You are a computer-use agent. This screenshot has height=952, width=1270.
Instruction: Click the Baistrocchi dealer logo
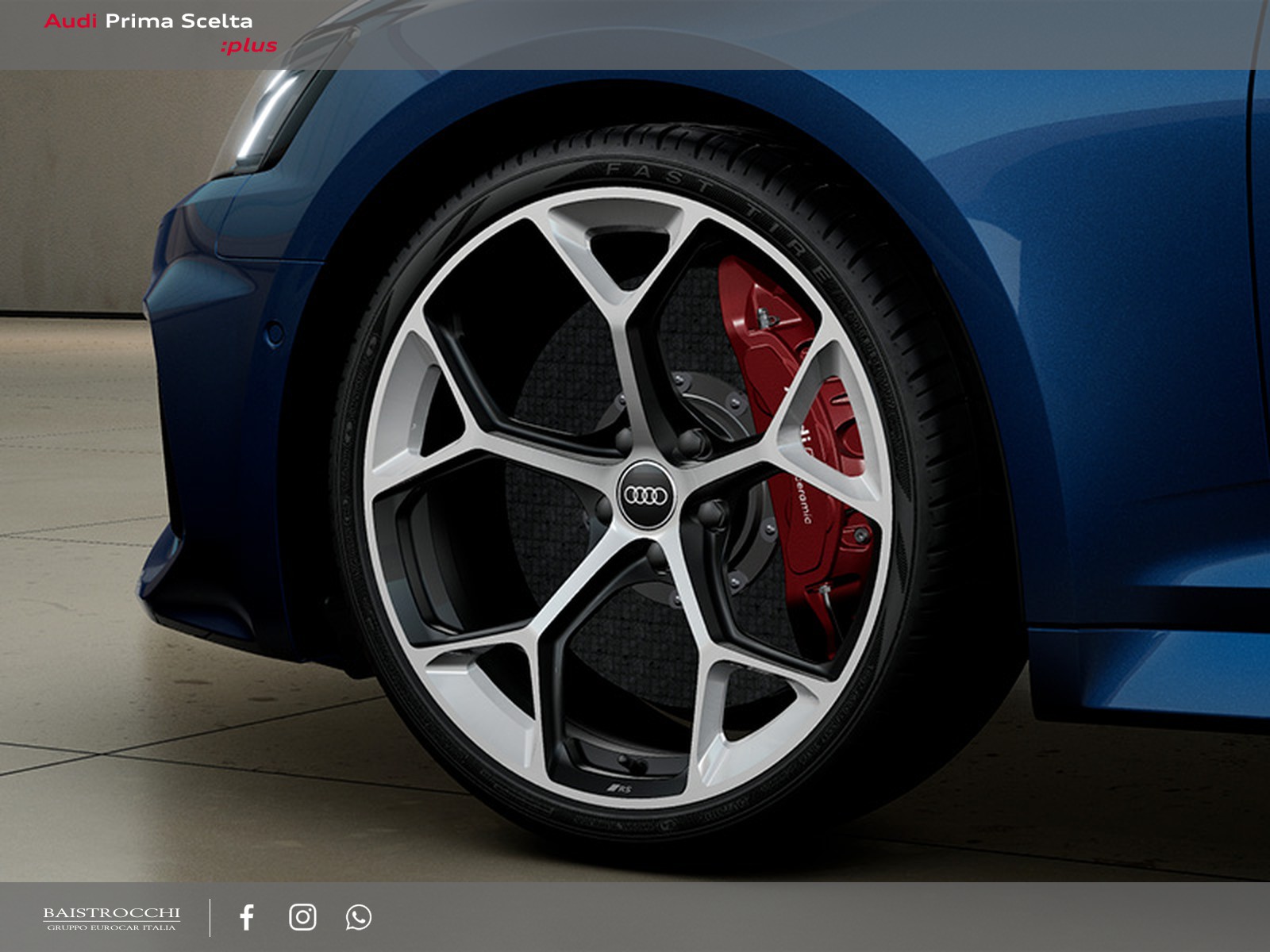(111, 913)
